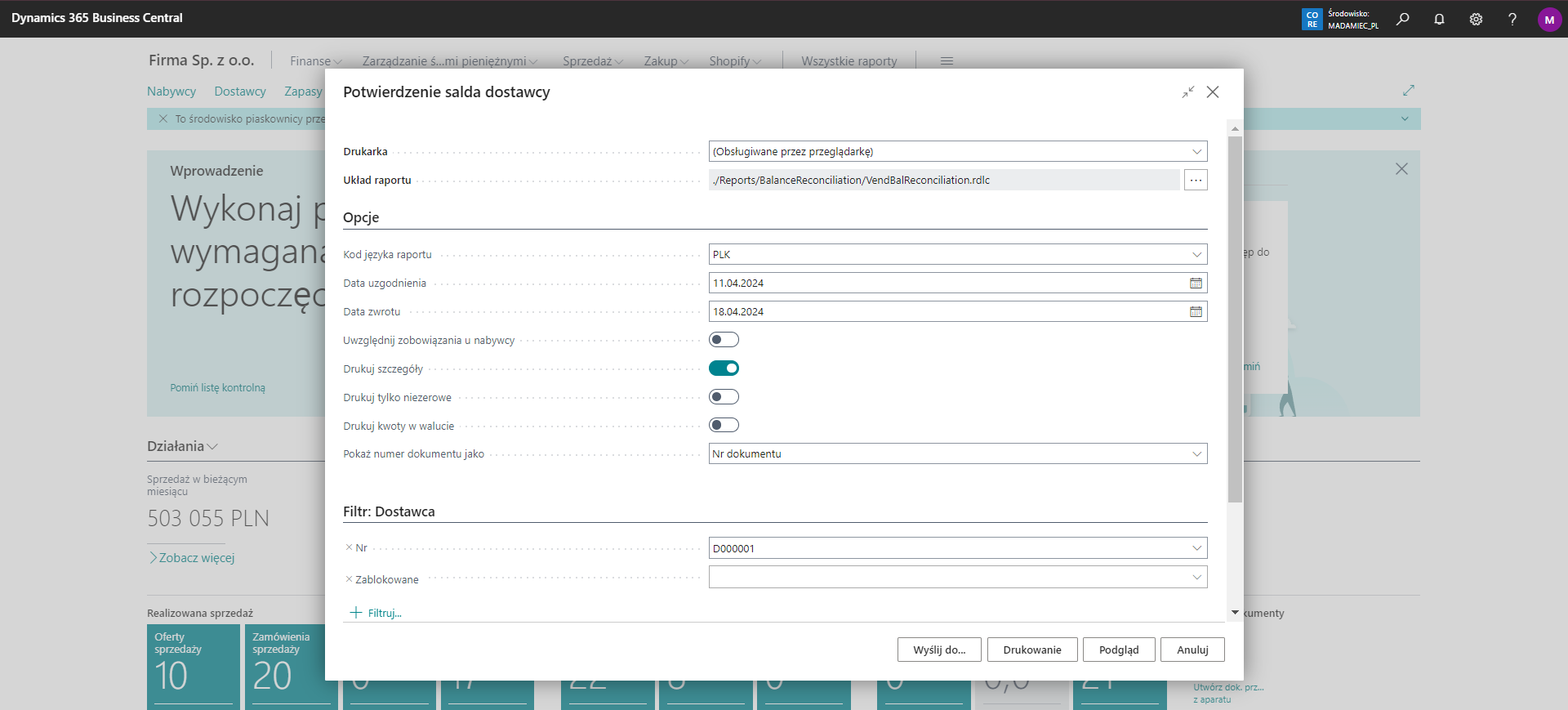Enable Drukuj tylko niezerowe switch

(x=724, y=396)
